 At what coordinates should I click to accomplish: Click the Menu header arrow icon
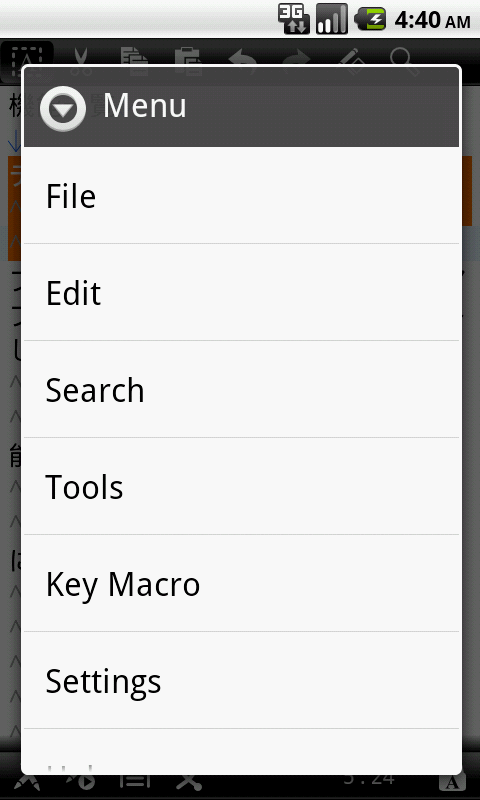(x=63, y=108)
